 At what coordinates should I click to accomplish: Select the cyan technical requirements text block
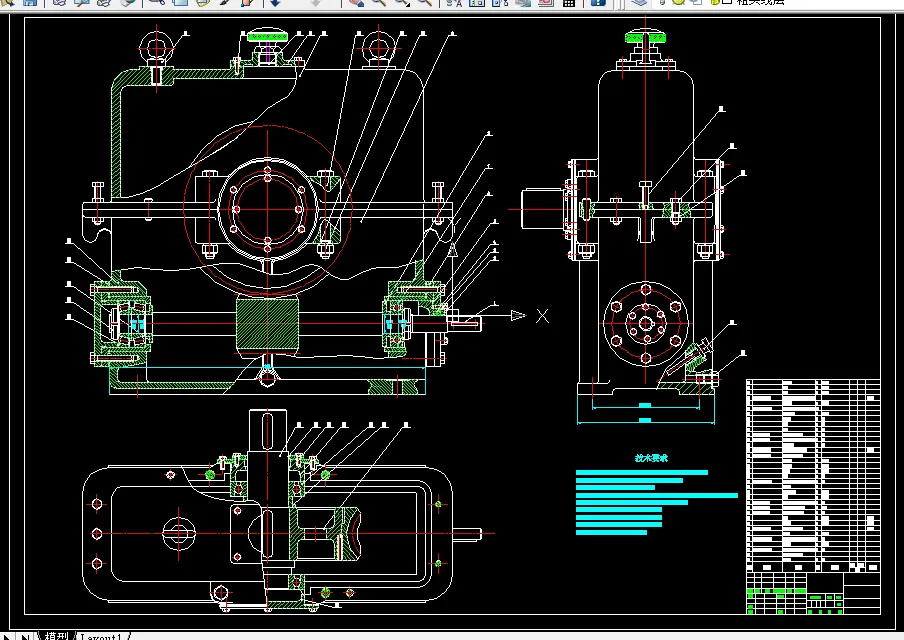[x=657, y=502]
